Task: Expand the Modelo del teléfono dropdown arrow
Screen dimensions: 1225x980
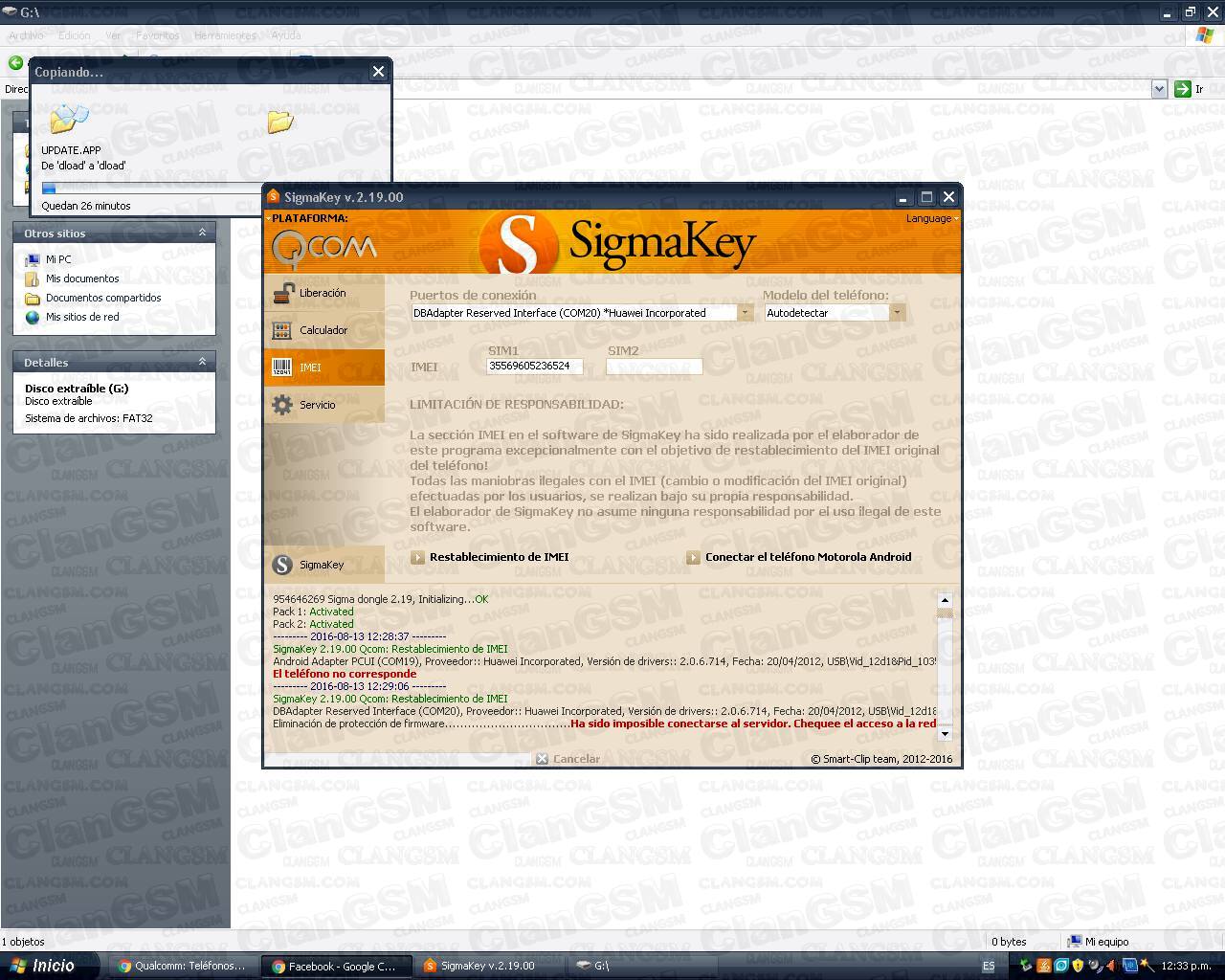Action: coord(897,313)
